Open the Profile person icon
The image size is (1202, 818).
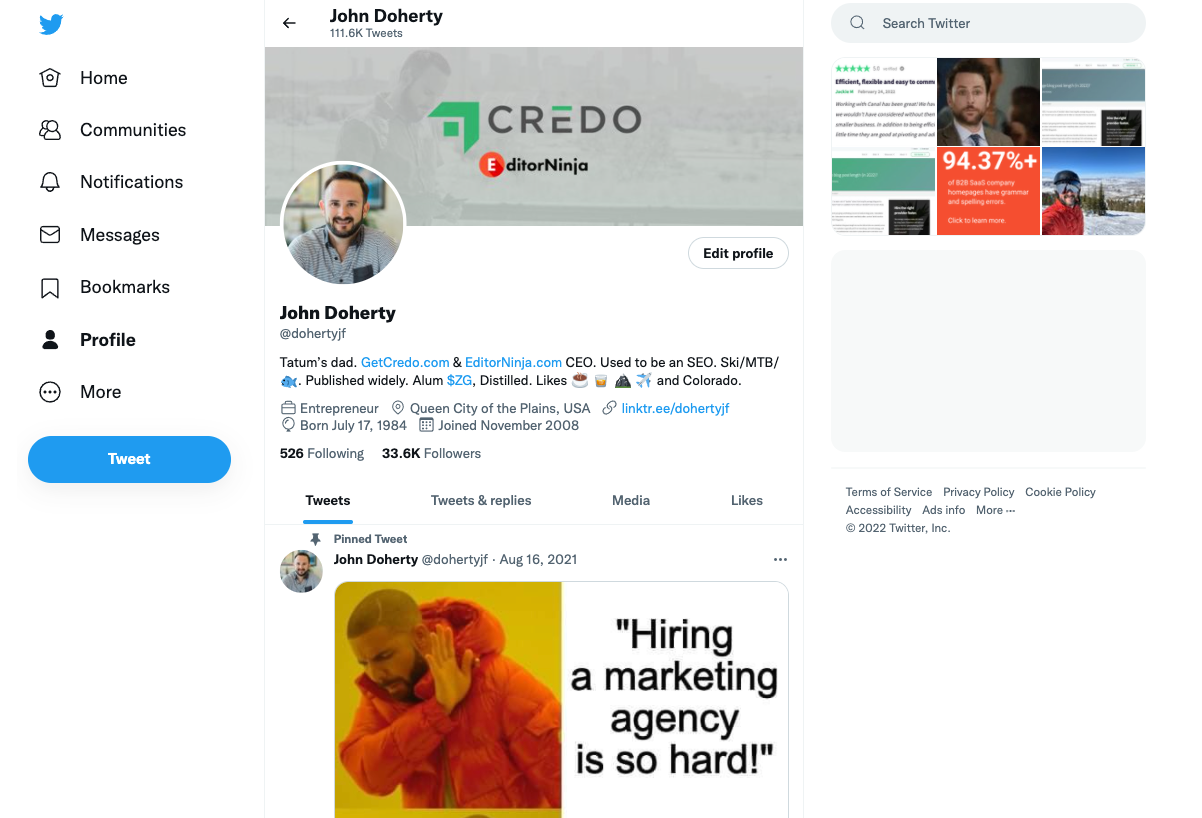(50, 340)
